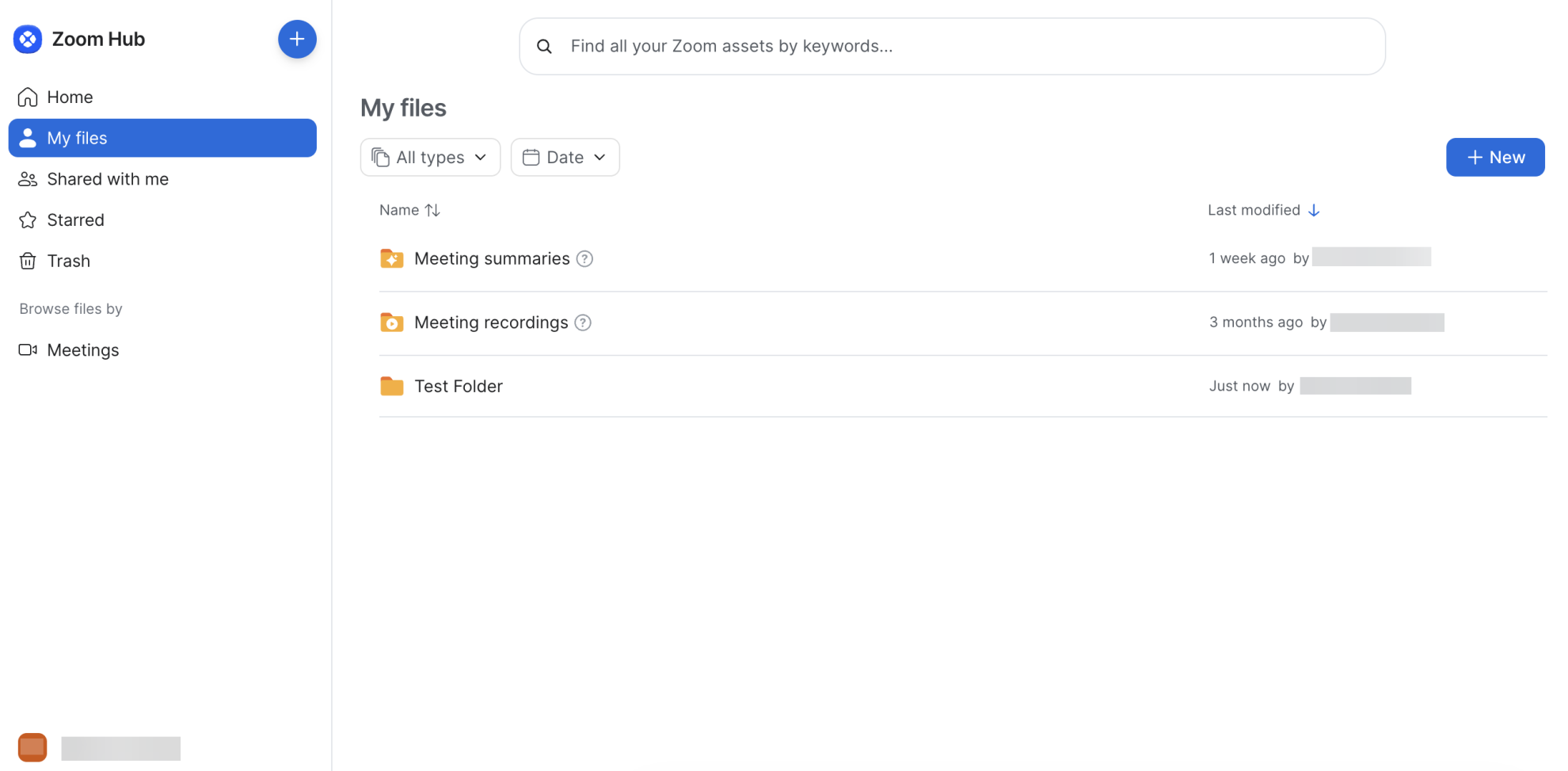Click the search magnifier icon
This screenshot has width=1568, height=771.
click(x=544, y=47)
